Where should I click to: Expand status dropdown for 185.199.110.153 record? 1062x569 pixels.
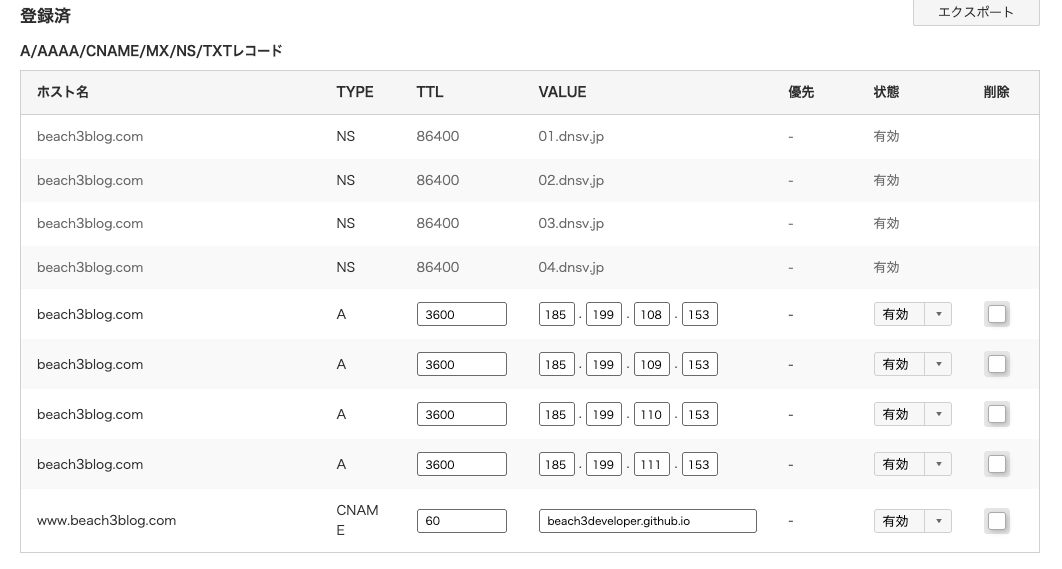click(912, 414)
